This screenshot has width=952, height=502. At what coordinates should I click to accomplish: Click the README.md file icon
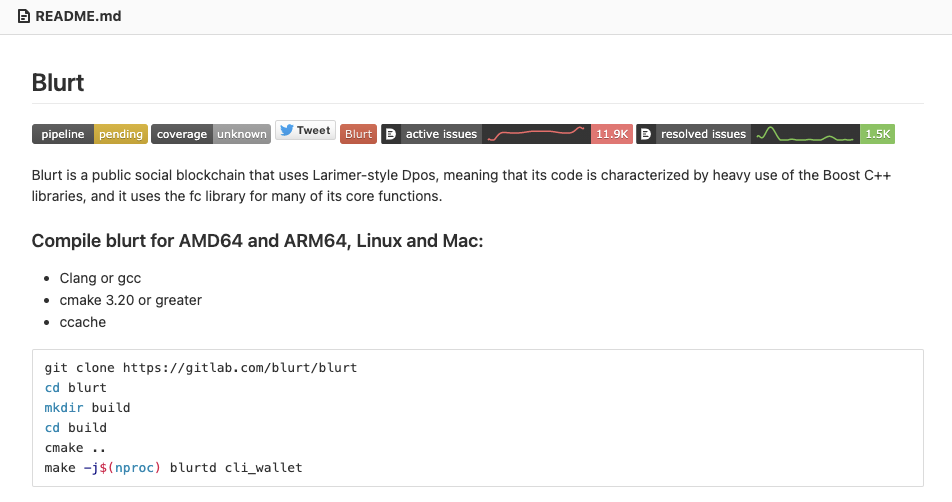24,16
